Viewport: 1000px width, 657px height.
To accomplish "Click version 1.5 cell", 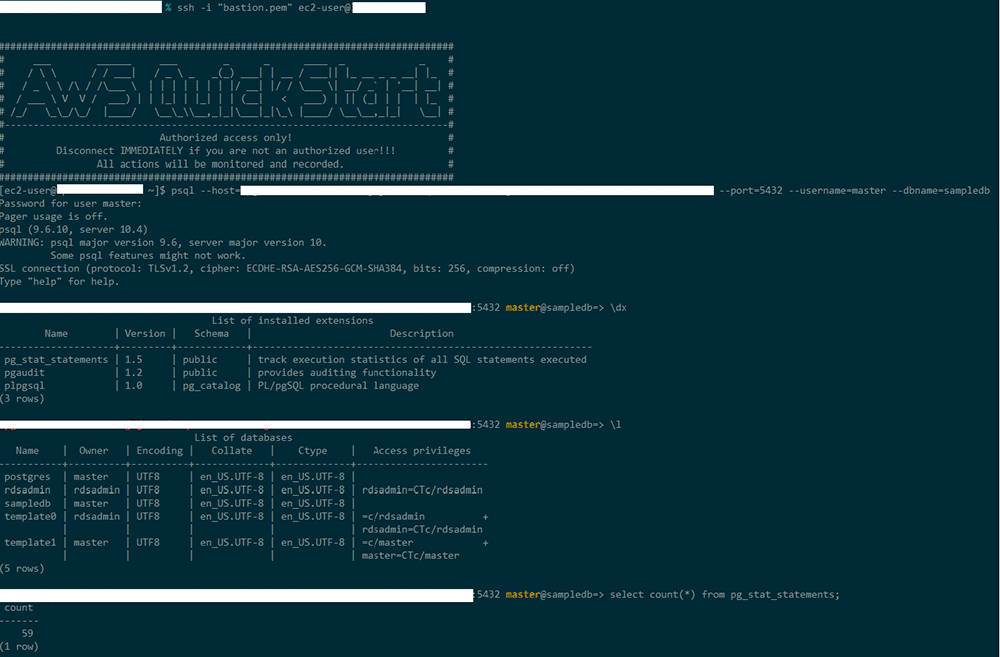I will 133,360.
